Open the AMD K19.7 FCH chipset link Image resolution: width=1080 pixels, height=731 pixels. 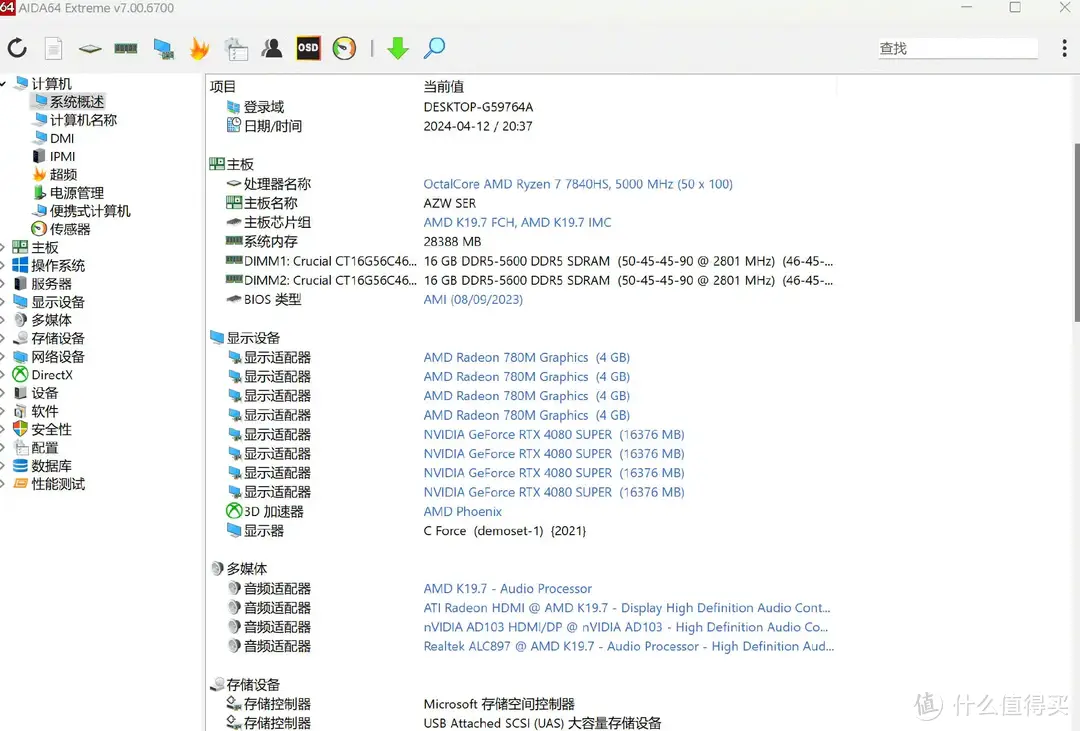(517, 223)
